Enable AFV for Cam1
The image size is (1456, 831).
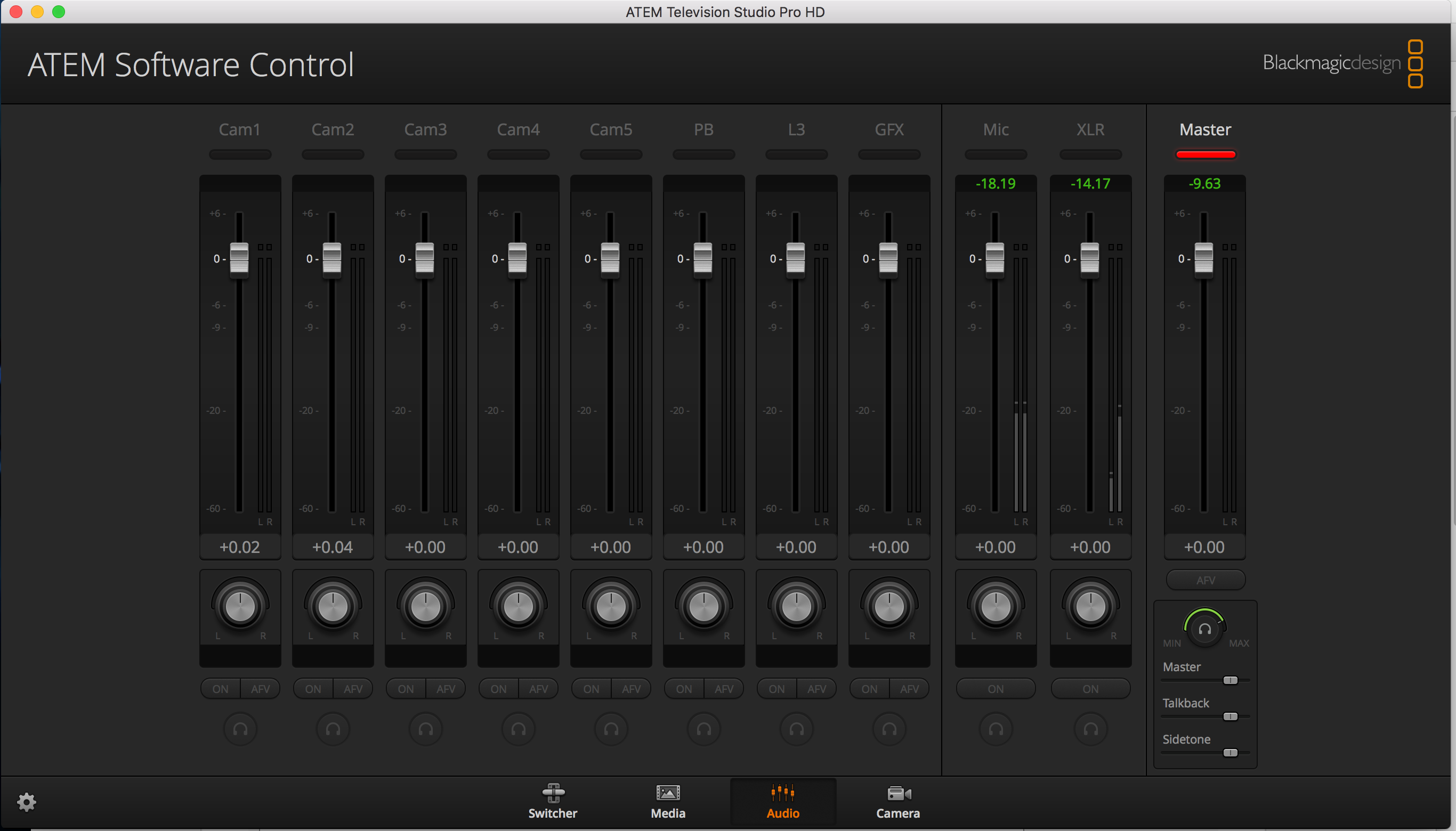pos(261,689)
